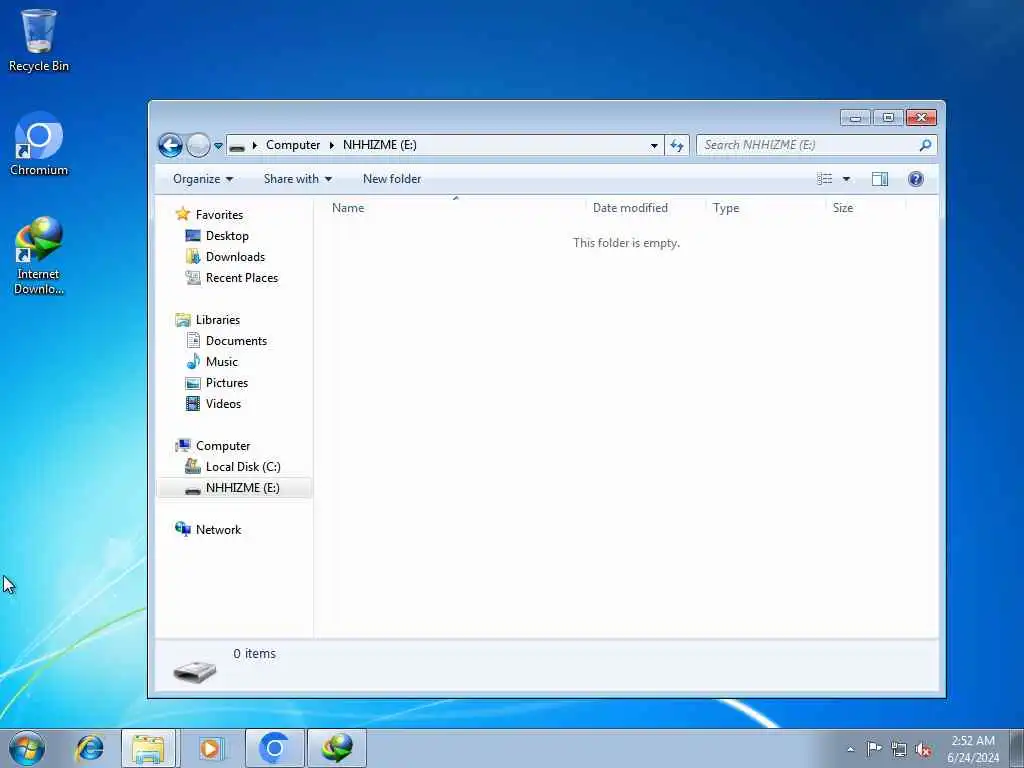Click the Music note icon
1024x768 pixels.
point(193,361)
